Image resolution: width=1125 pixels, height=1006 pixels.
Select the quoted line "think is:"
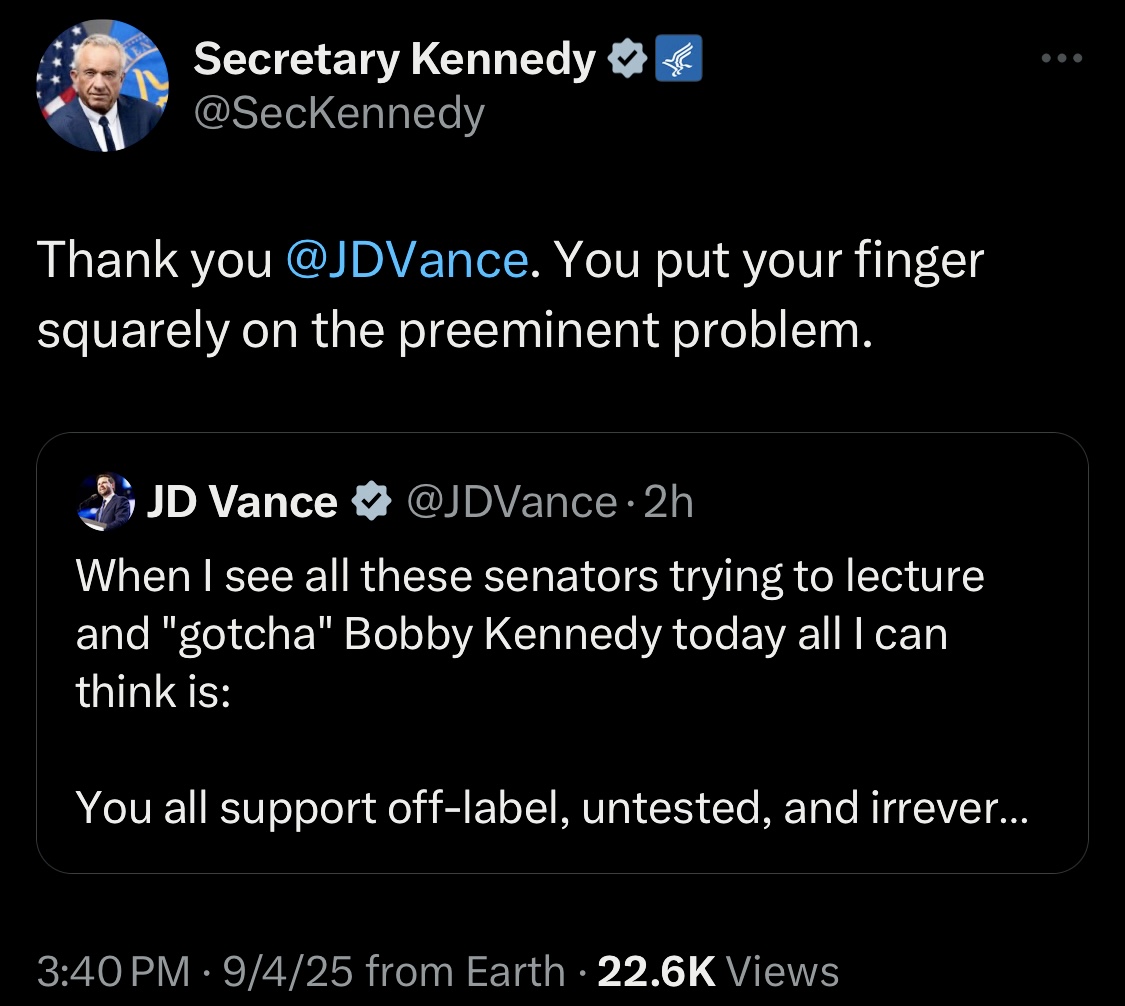(153, 691)
